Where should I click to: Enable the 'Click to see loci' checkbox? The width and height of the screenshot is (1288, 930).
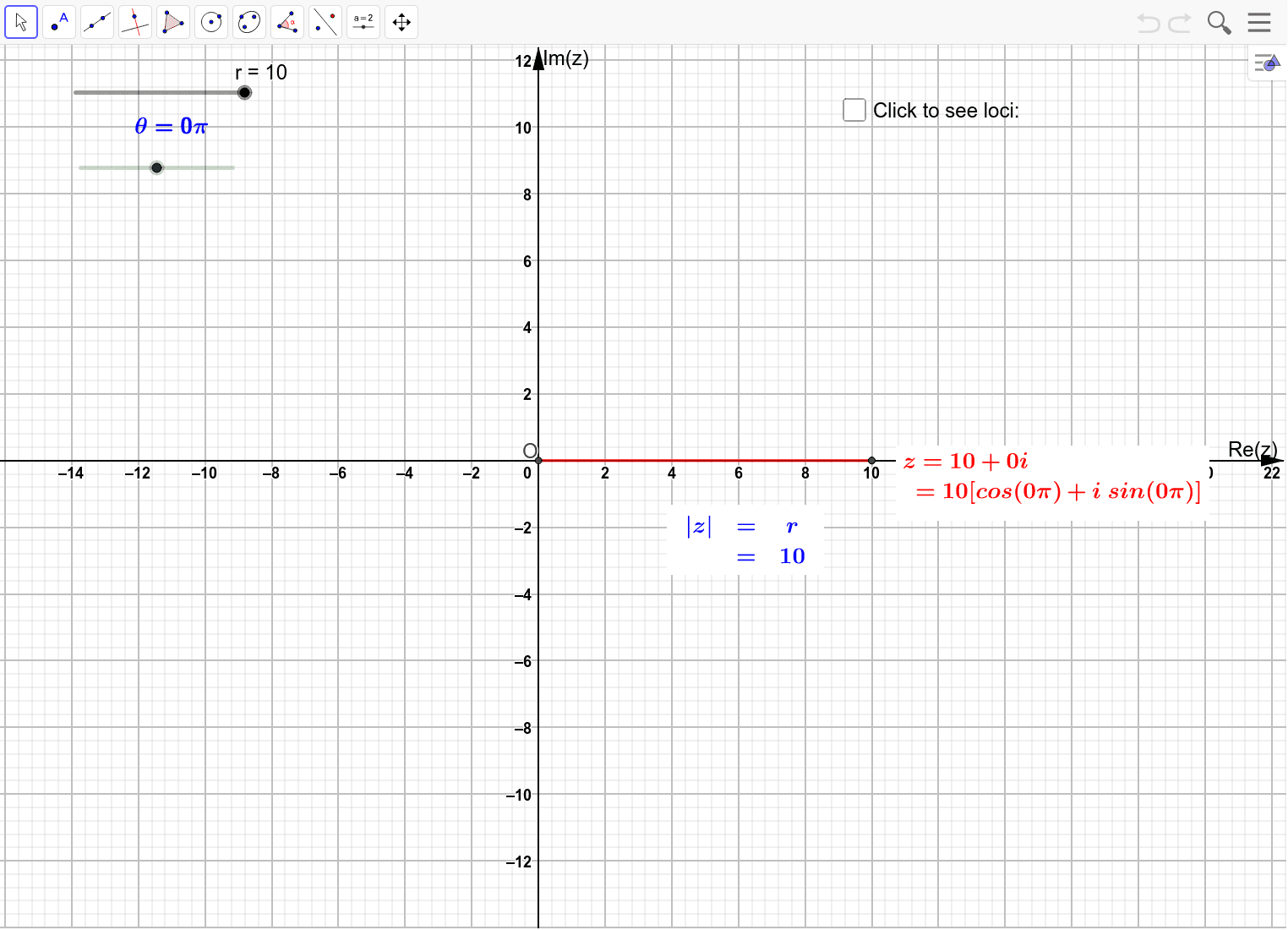(x=854, y=110)
